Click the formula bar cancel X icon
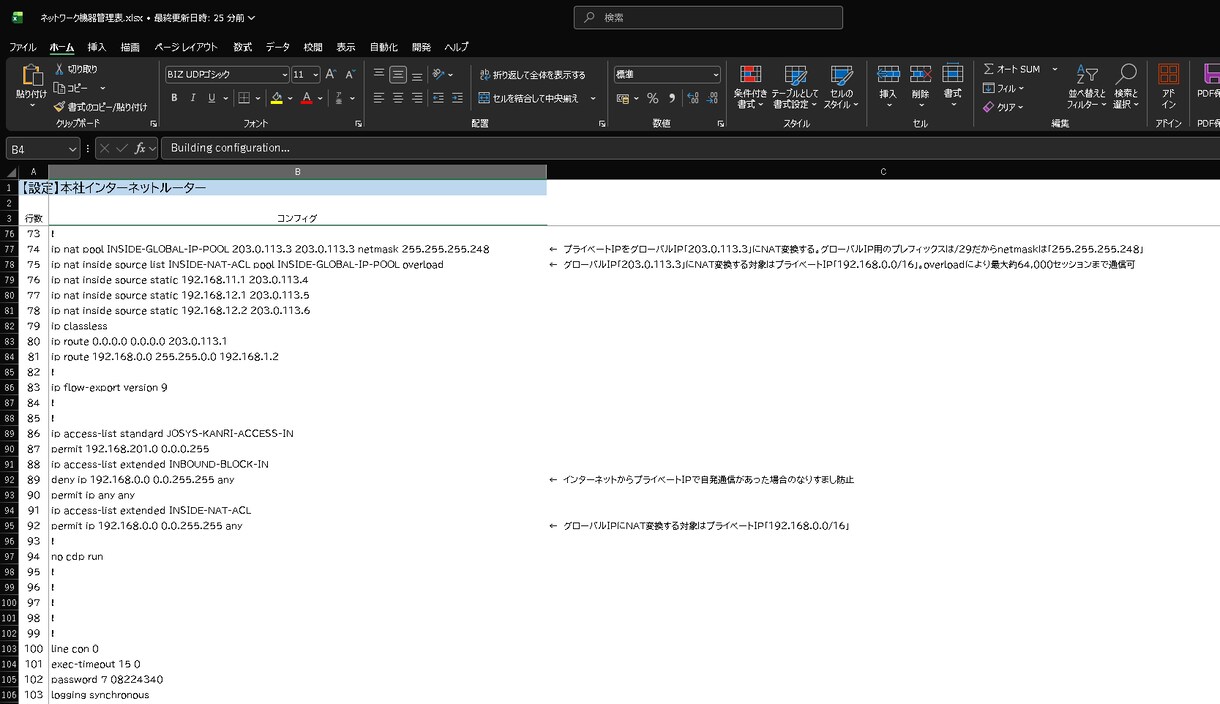This screenshot has width=1220, height=704. 104,148
